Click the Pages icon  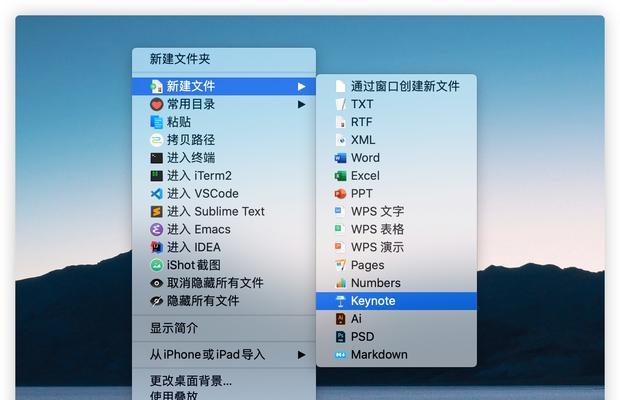point(340,265)
